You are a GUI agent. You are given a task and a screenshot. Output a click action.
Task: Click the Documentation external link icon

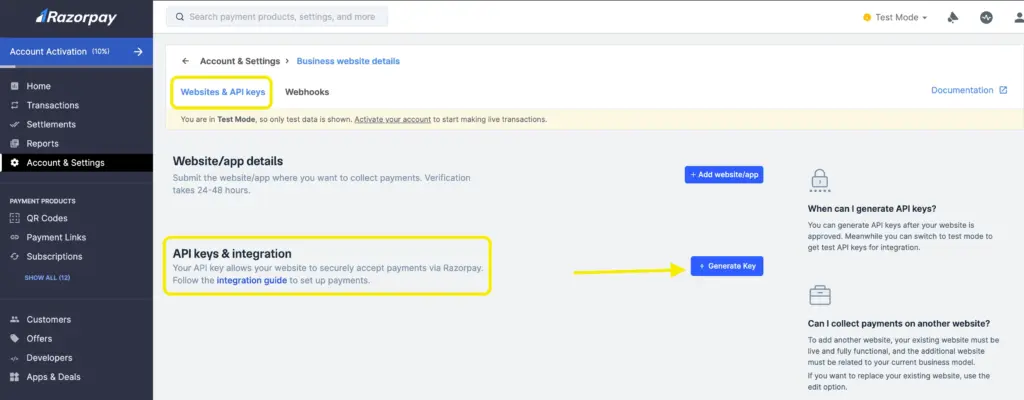pyautogui.click(x=1003, y=90)
